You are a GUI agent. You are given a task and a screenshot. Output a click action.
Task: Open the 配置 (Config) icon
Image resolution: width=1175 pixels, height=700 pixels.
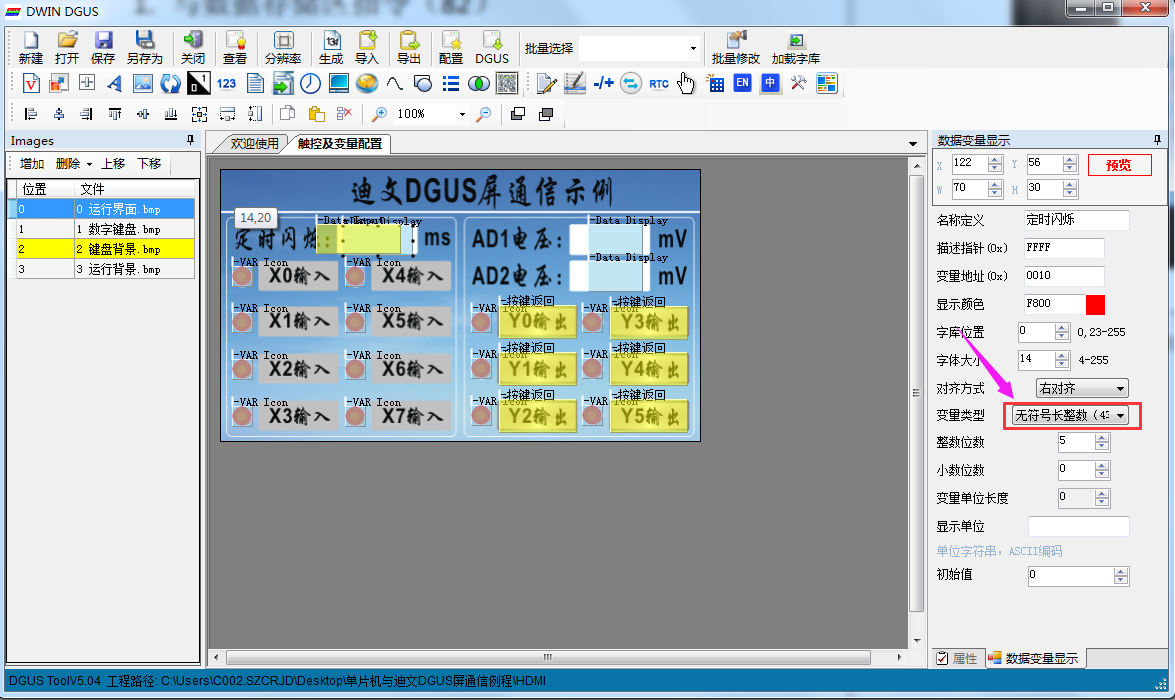point(450,48)
